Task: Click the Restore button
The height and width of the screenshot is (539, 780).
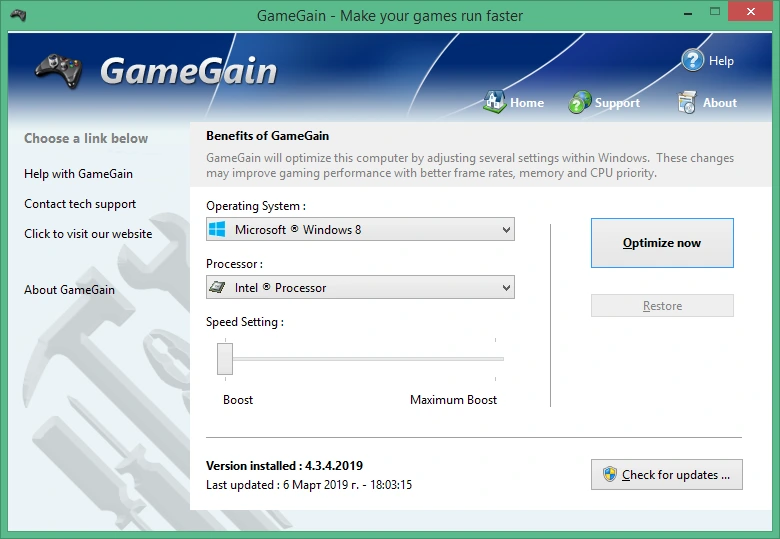Action: 662,305
